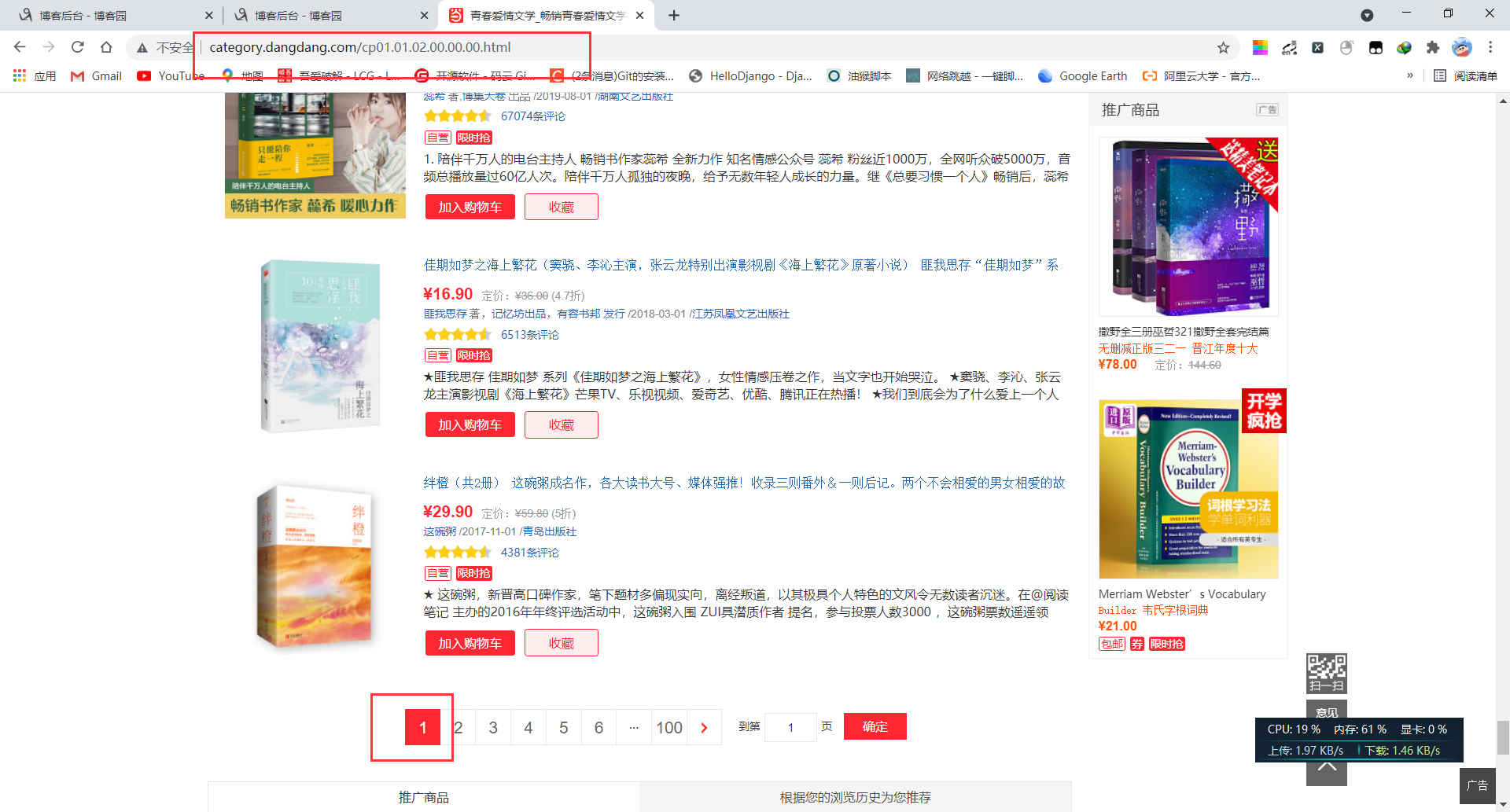Open the browser home page icon

click(106, 47)
